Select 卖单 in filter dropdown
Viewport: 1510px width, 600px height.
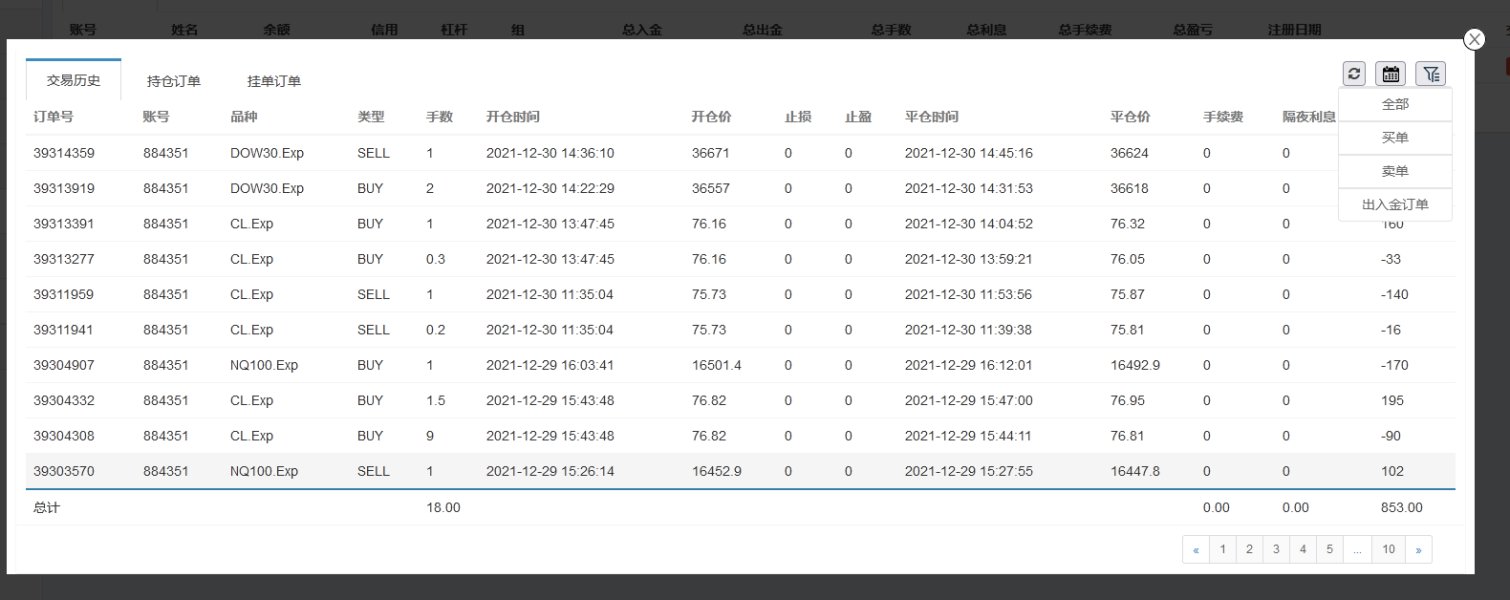pos(1395,171)
